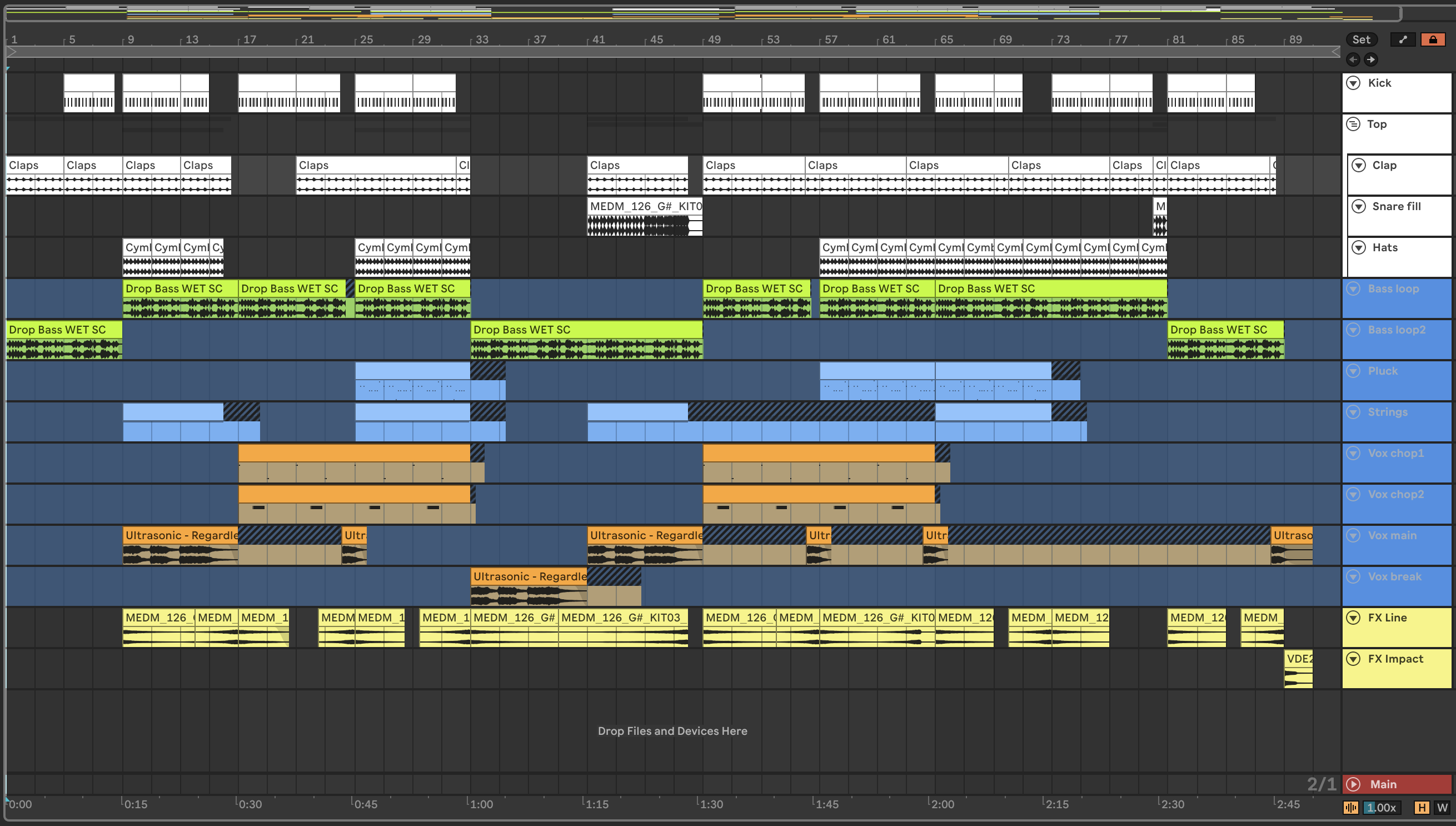
Task: Select the Main track title
Action: tap(1383, 784)
